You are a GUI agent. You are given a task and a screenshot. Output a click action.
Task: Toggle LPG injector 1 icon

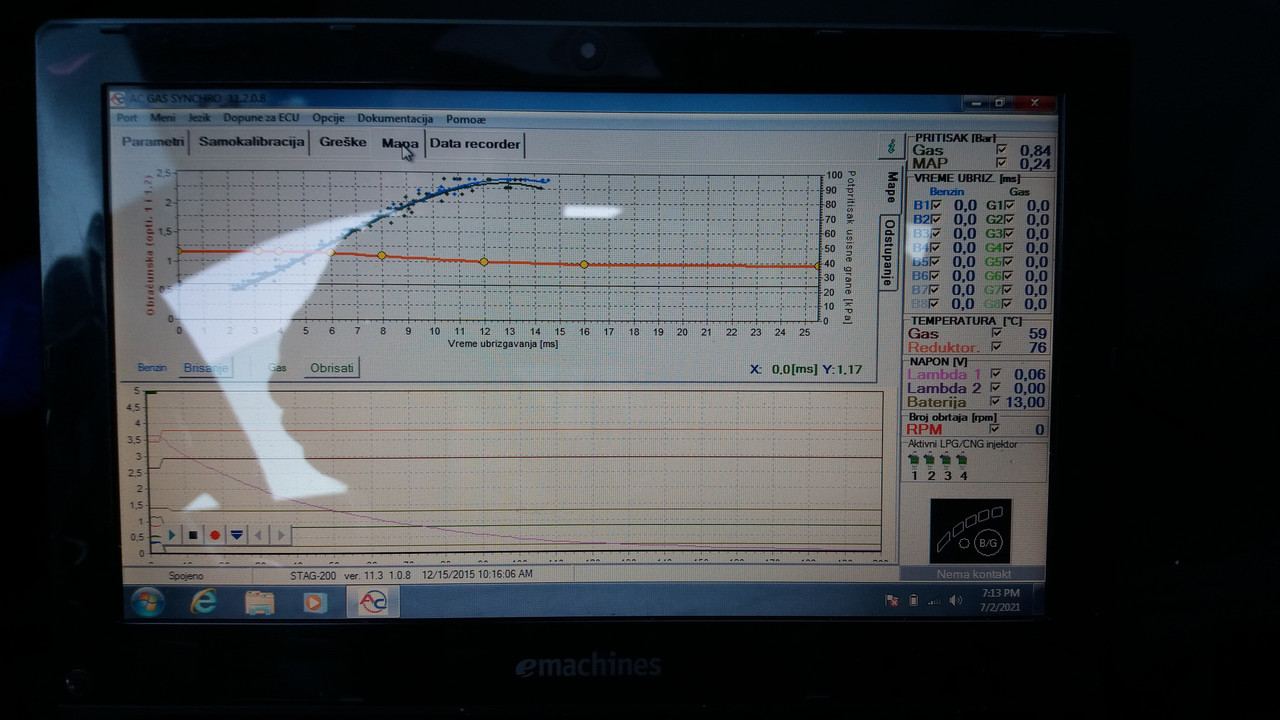point(914,460)
